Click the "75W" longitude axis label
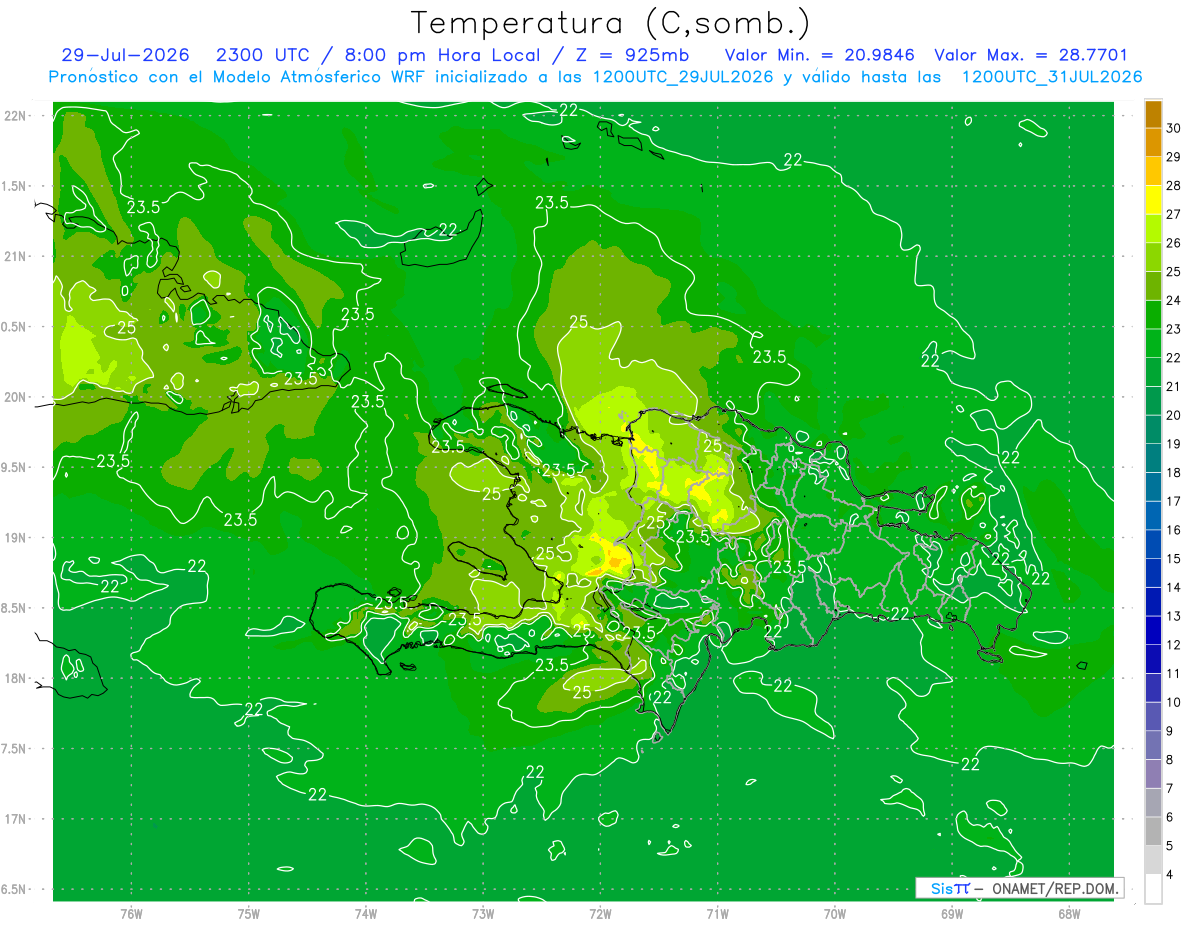This screenshot has width=1200, height=927. click(x=249, y=913)
